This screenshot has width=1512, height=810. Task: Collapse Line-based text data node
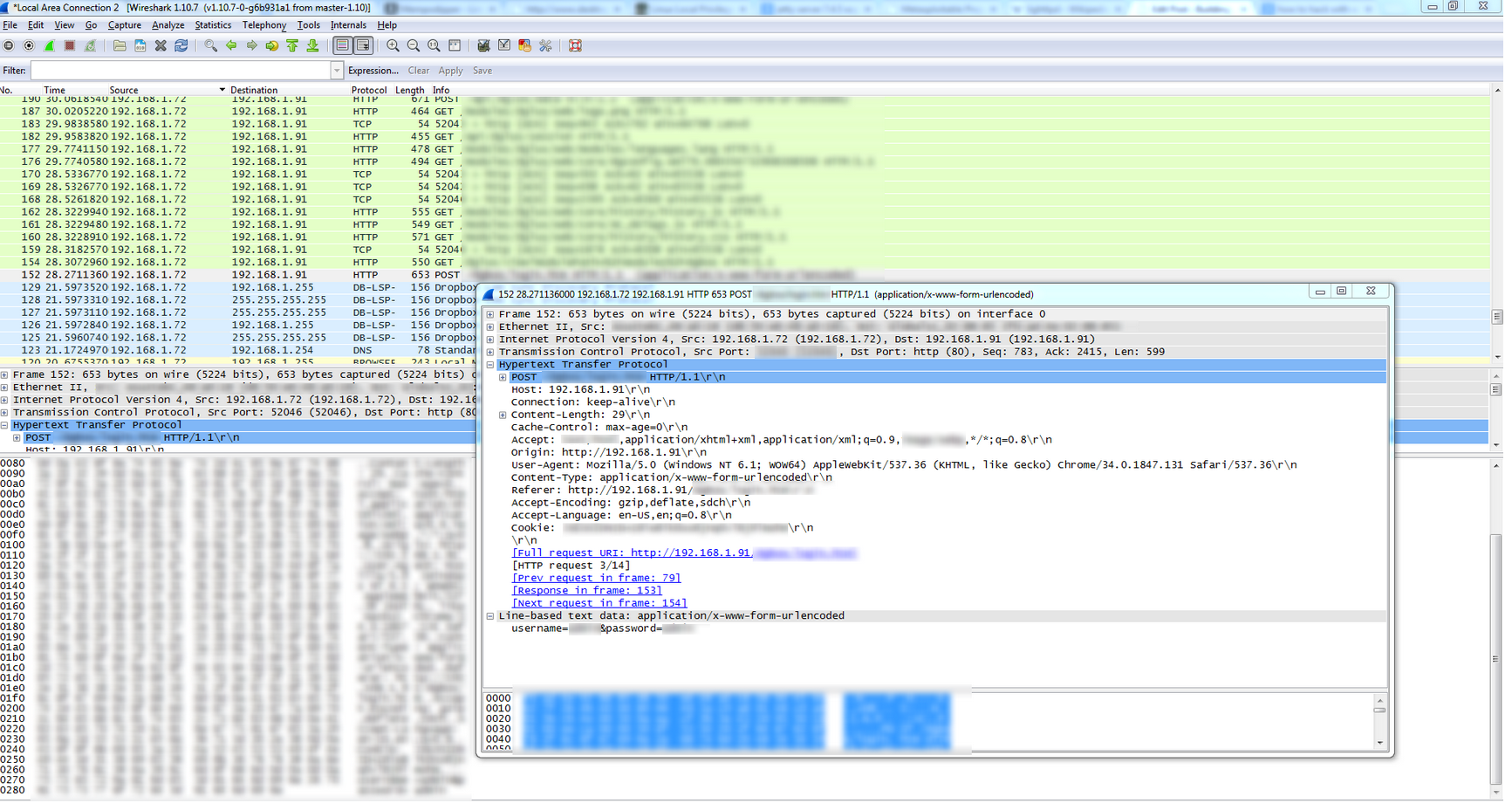tap(490, 616)
